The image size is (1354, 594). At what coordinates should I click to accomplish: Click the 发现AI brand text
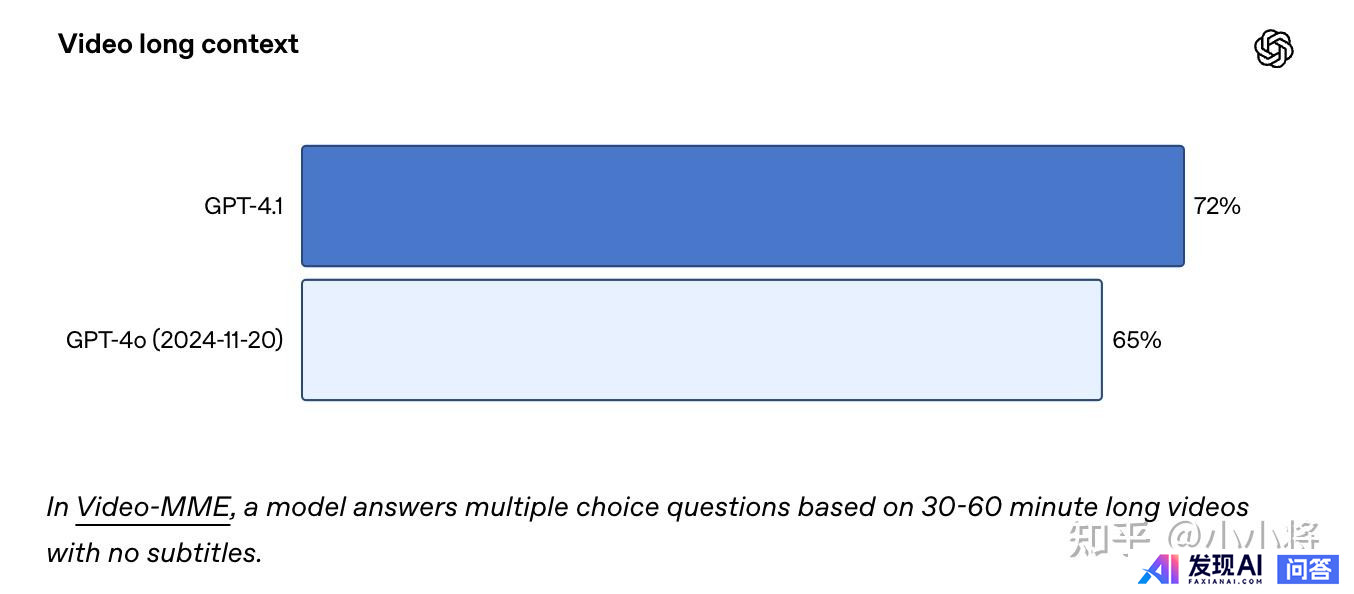tap(1226, 565)
